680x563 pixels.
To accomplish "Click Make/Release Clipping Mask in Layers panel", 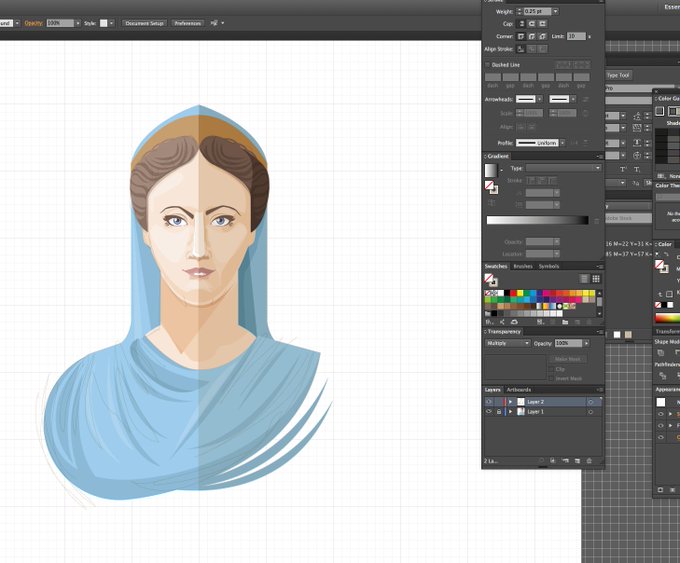I will 552,461.
